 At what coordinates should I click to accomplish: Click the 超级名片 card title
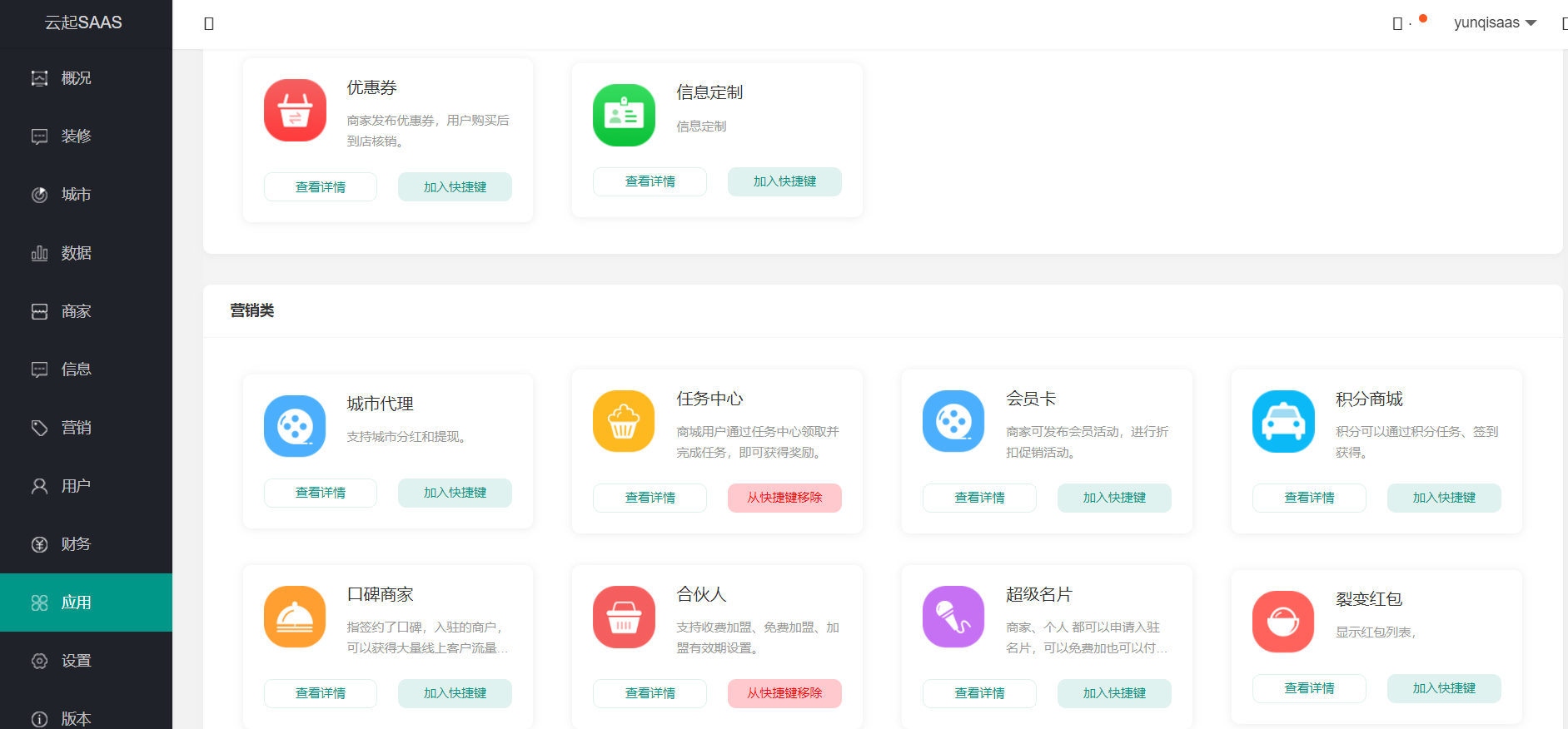[x=1039, y=594]
